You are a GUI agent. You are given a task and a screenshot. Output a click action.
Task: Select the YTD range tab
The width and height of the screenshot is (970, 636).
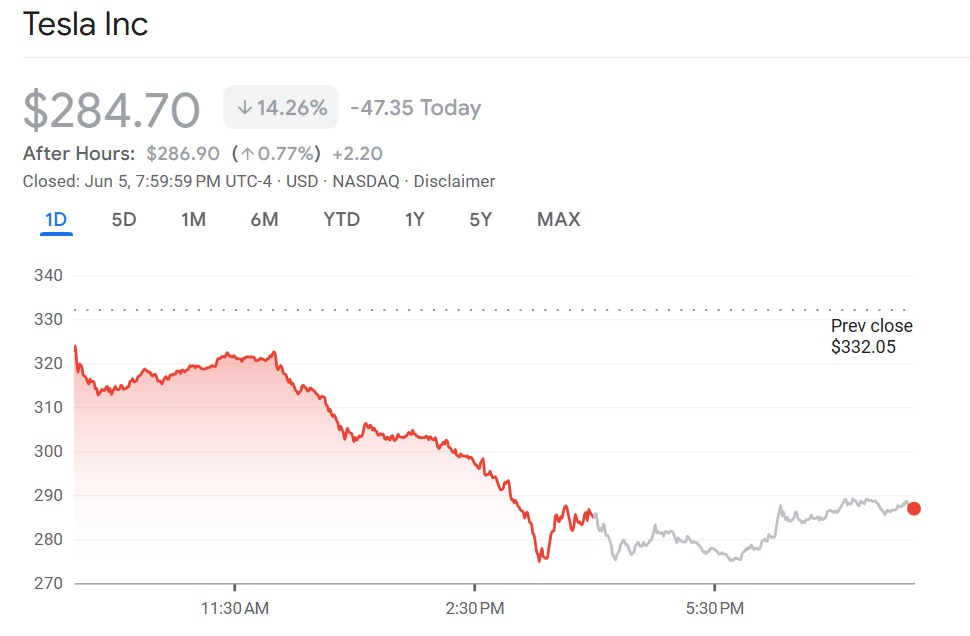tap(342, 219)
